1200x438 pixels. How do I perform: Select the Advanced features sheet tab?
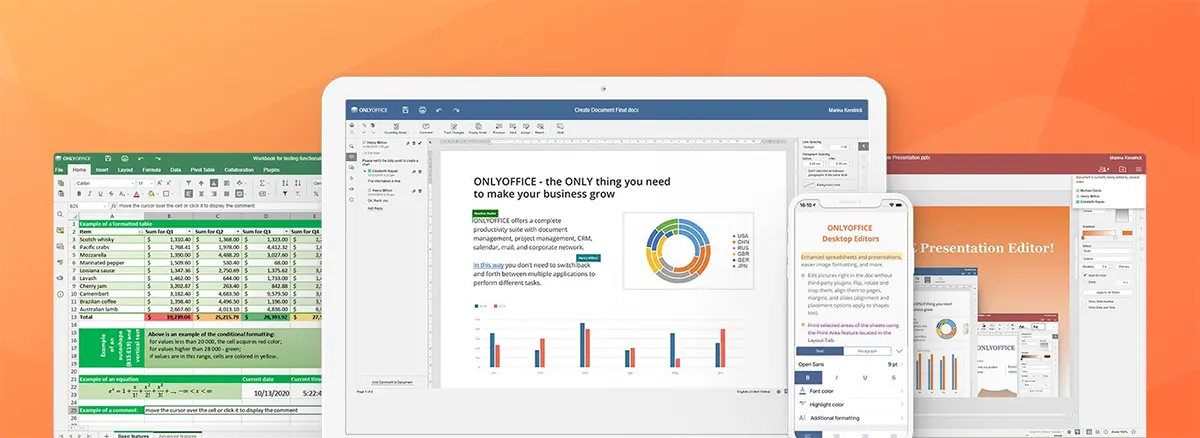pyautogui.click(x=177, y=436)
